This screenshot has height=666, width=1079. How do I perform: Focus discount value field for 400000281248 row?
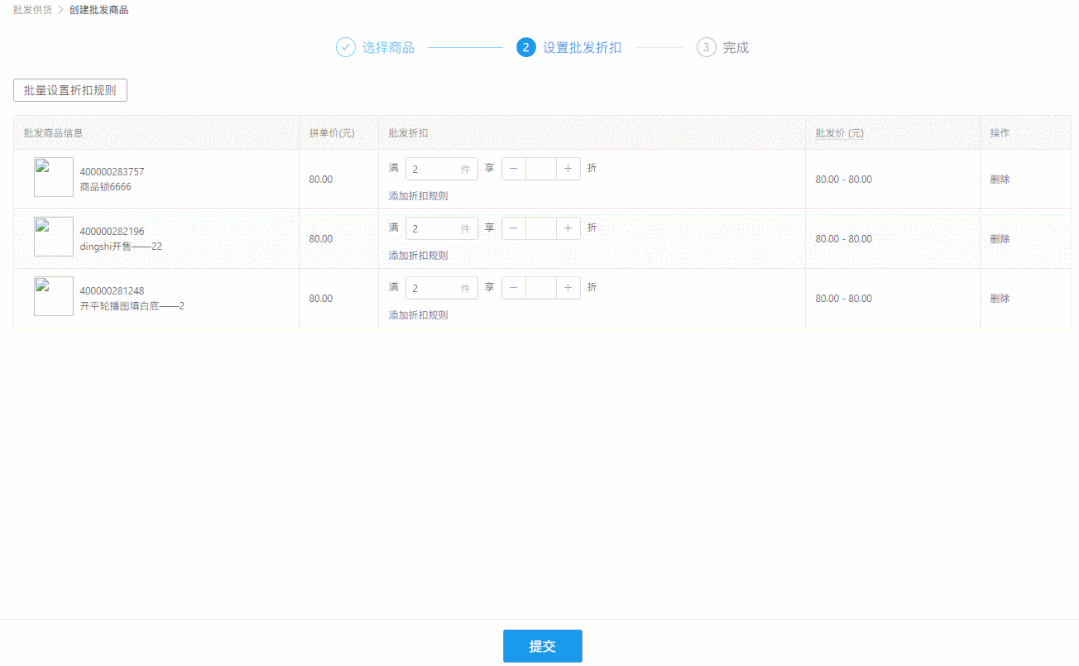[541, 288]
